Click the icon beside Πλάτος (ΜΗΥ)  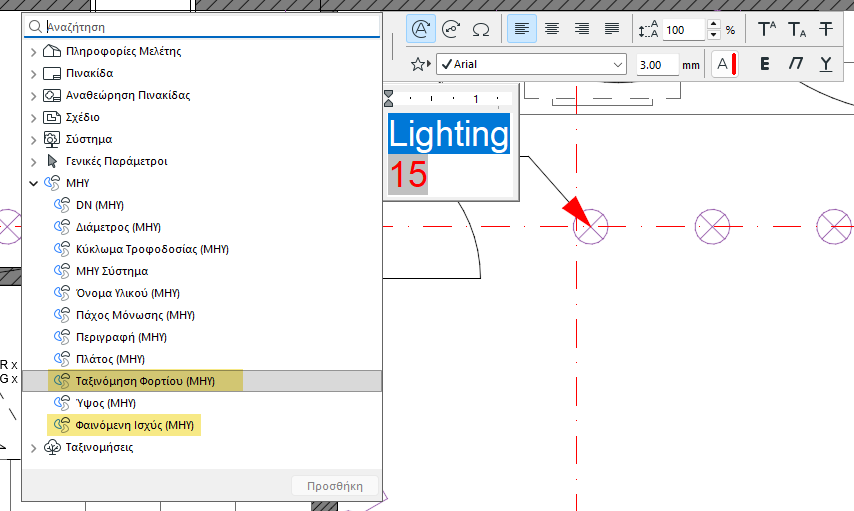(62, 359)
